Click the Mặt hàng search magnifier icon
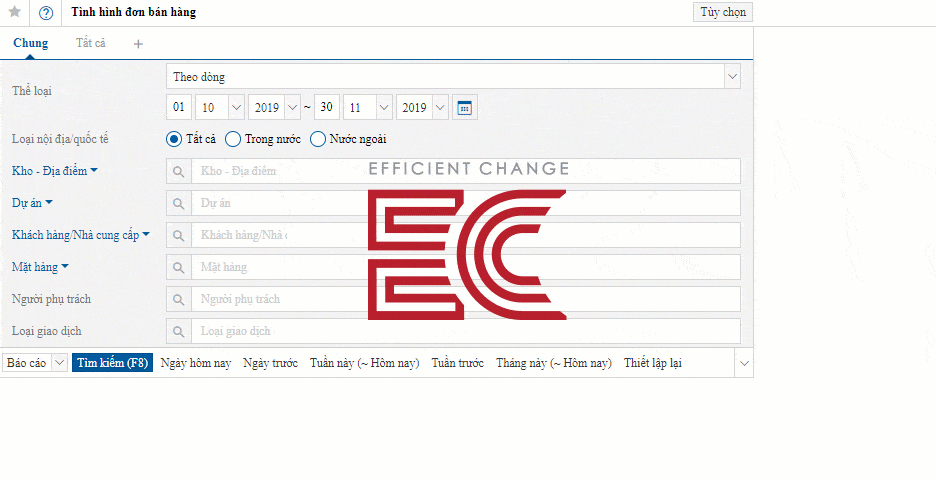The image size is (936, 480). [x=178, y=267]
